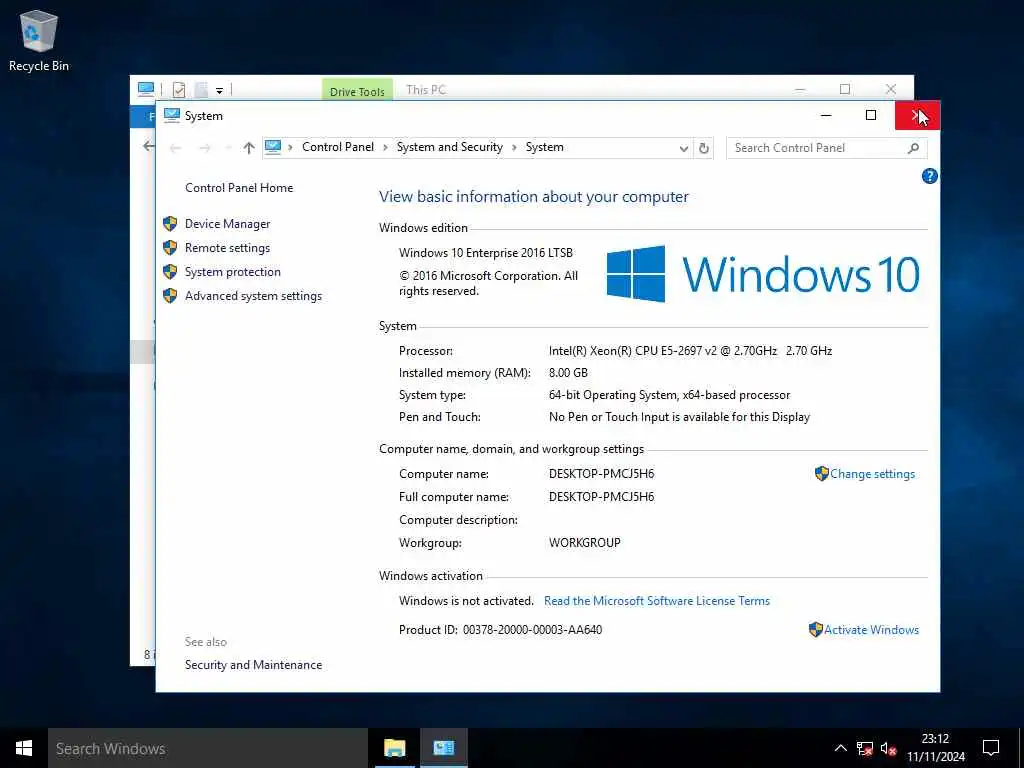Click the Remote settings shield icon
Screen dimensions: 1024x768
[170, 248]
